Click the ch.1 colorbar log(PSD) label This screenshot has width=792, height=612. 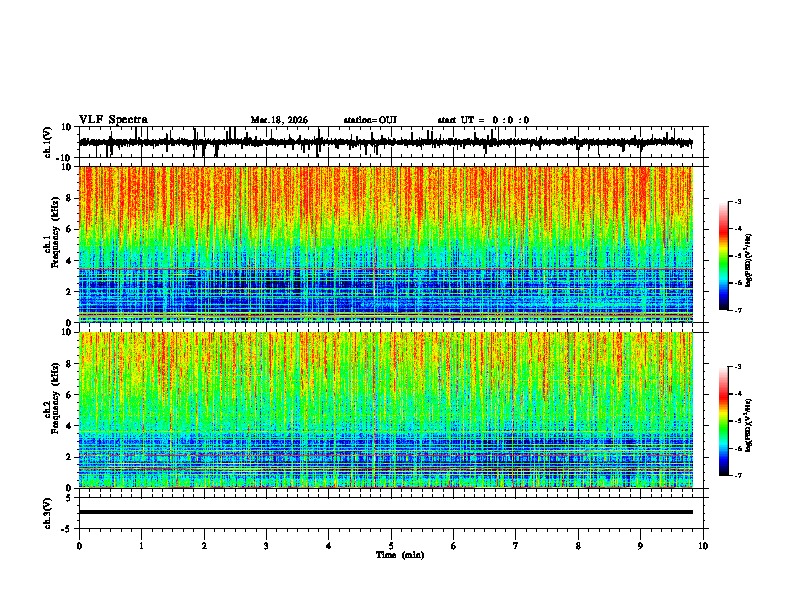click(x=748, y=261)
